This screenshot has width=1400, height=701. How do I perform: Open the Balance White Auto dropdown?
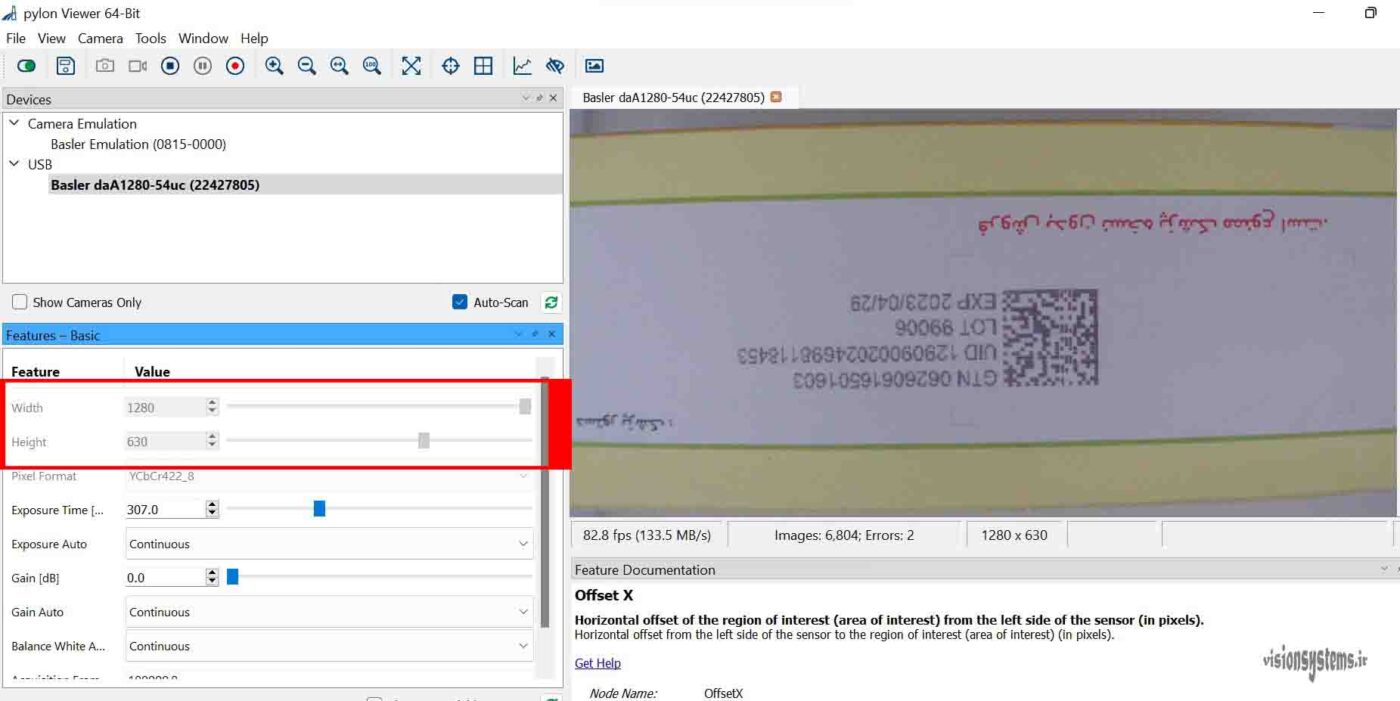point(329,646)
